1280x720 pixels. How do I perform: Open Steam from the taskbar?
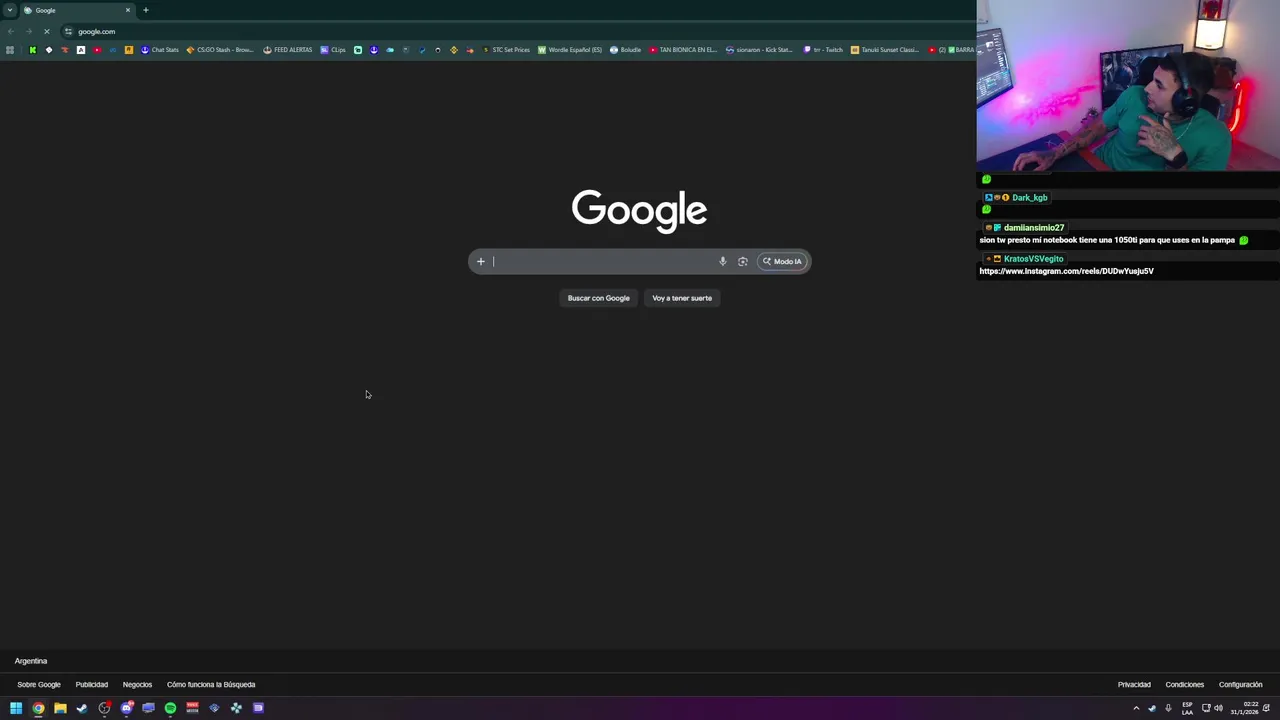tap(82, 708)
